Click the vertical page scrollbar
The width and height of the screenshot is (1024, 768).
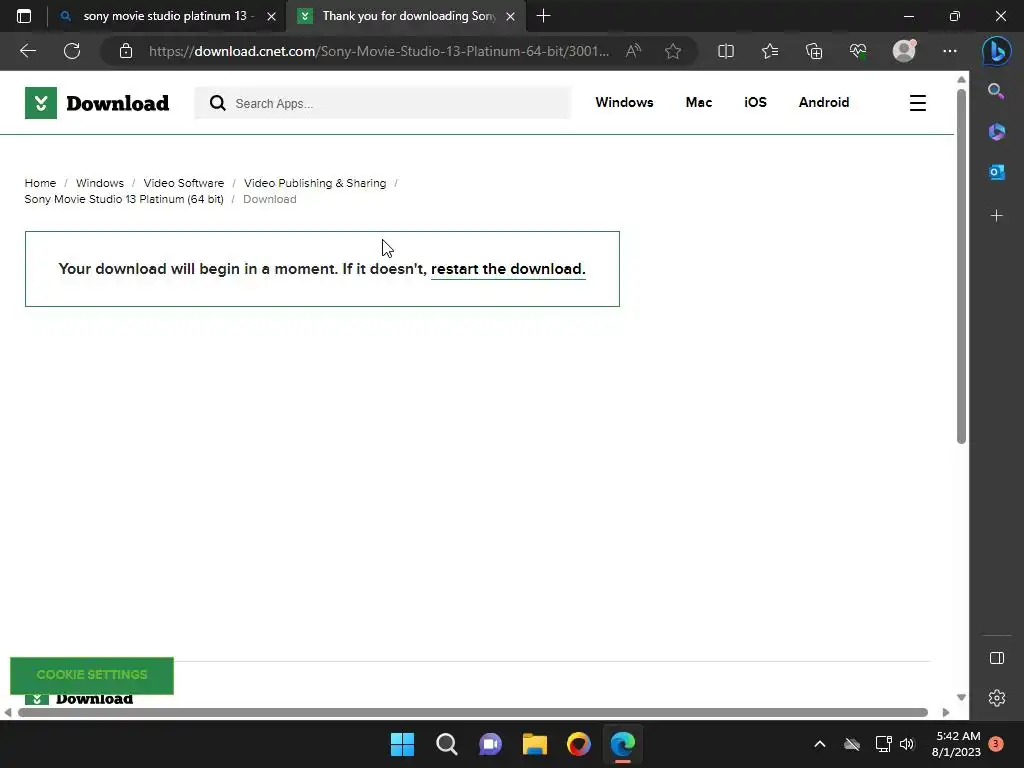click(x=961, y=266)
